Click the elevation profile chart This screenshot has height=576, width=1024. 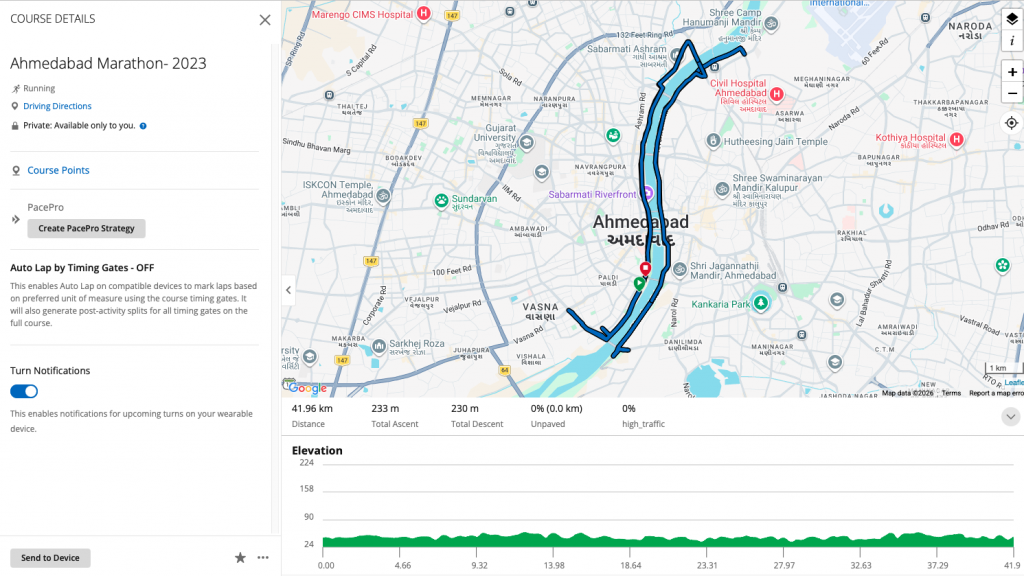[x=667, y=539]
